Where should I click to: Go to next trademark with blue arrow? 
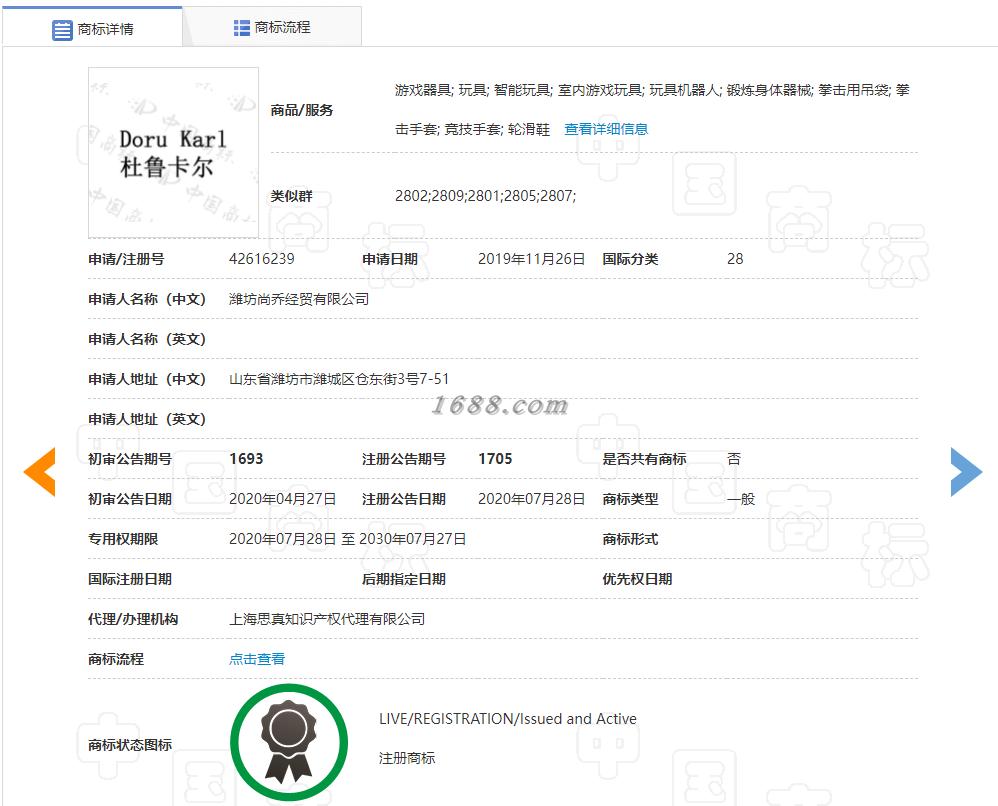coord(966,472)
